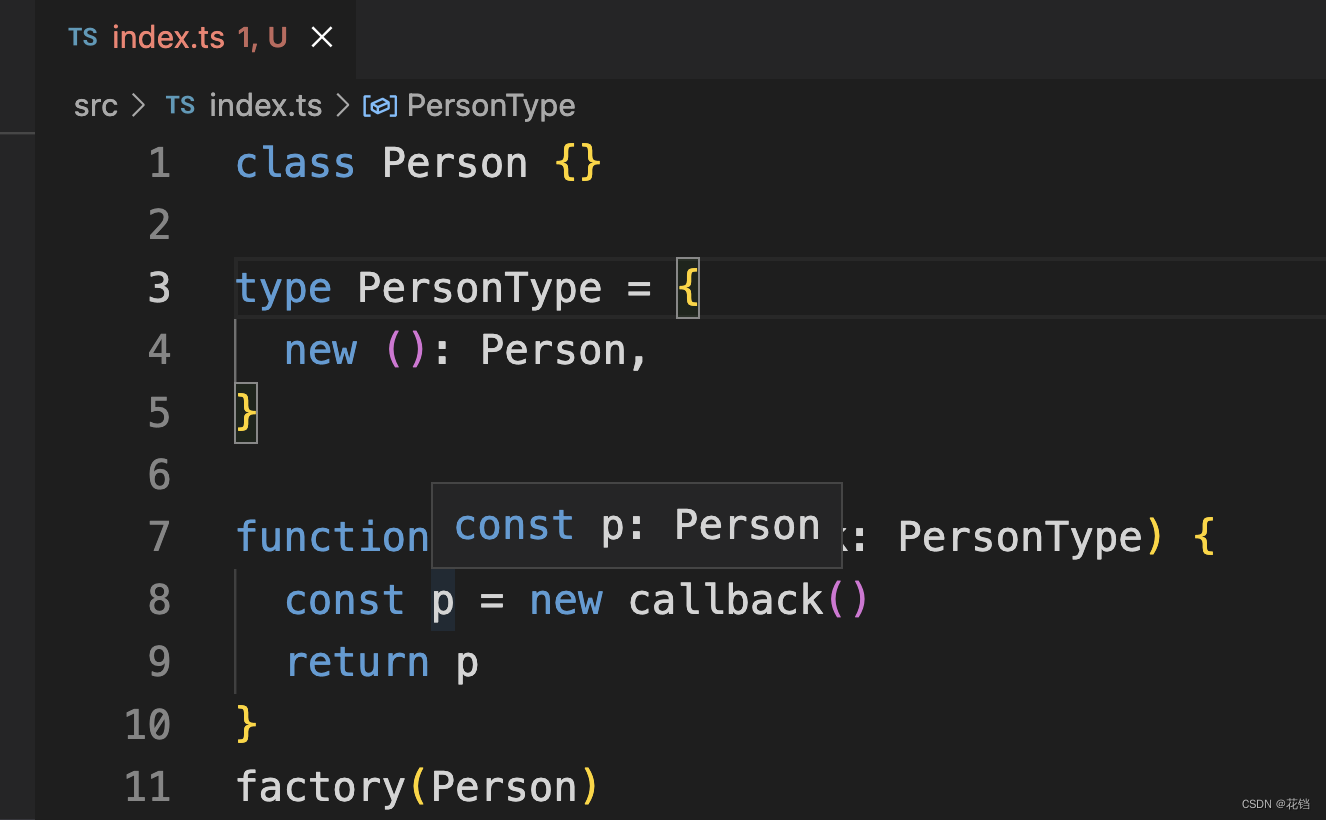Click the variable p on line 8
The image size is (1326, 820).
443,601
